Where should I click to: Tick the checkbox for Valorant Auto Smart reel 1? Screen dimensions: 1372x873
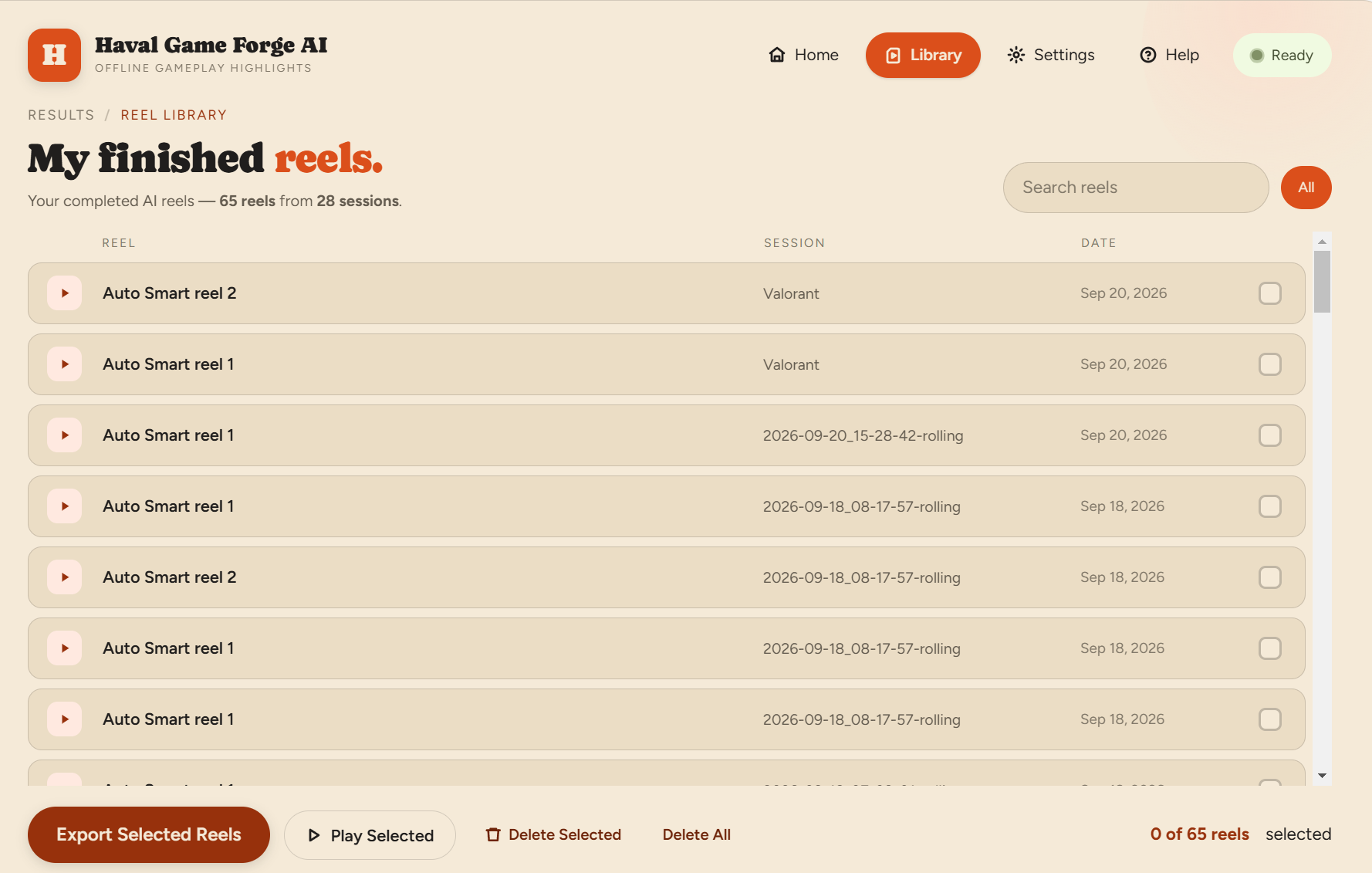(x=1270, y=364)
